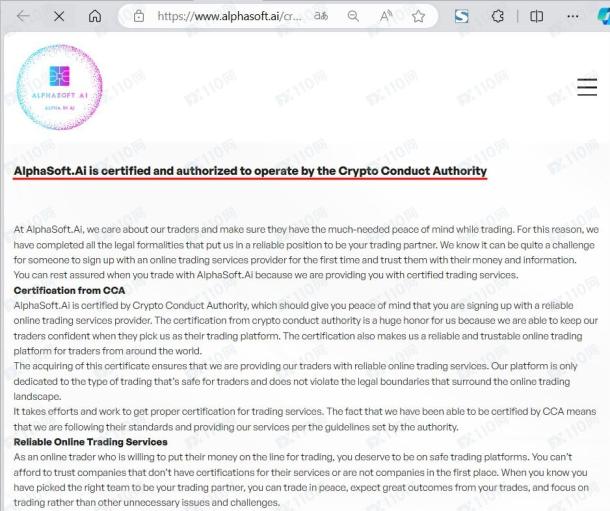Screen dimensions: 610x511
Task: Click the Certification from CCA heading
Action: tap(69, 290)
